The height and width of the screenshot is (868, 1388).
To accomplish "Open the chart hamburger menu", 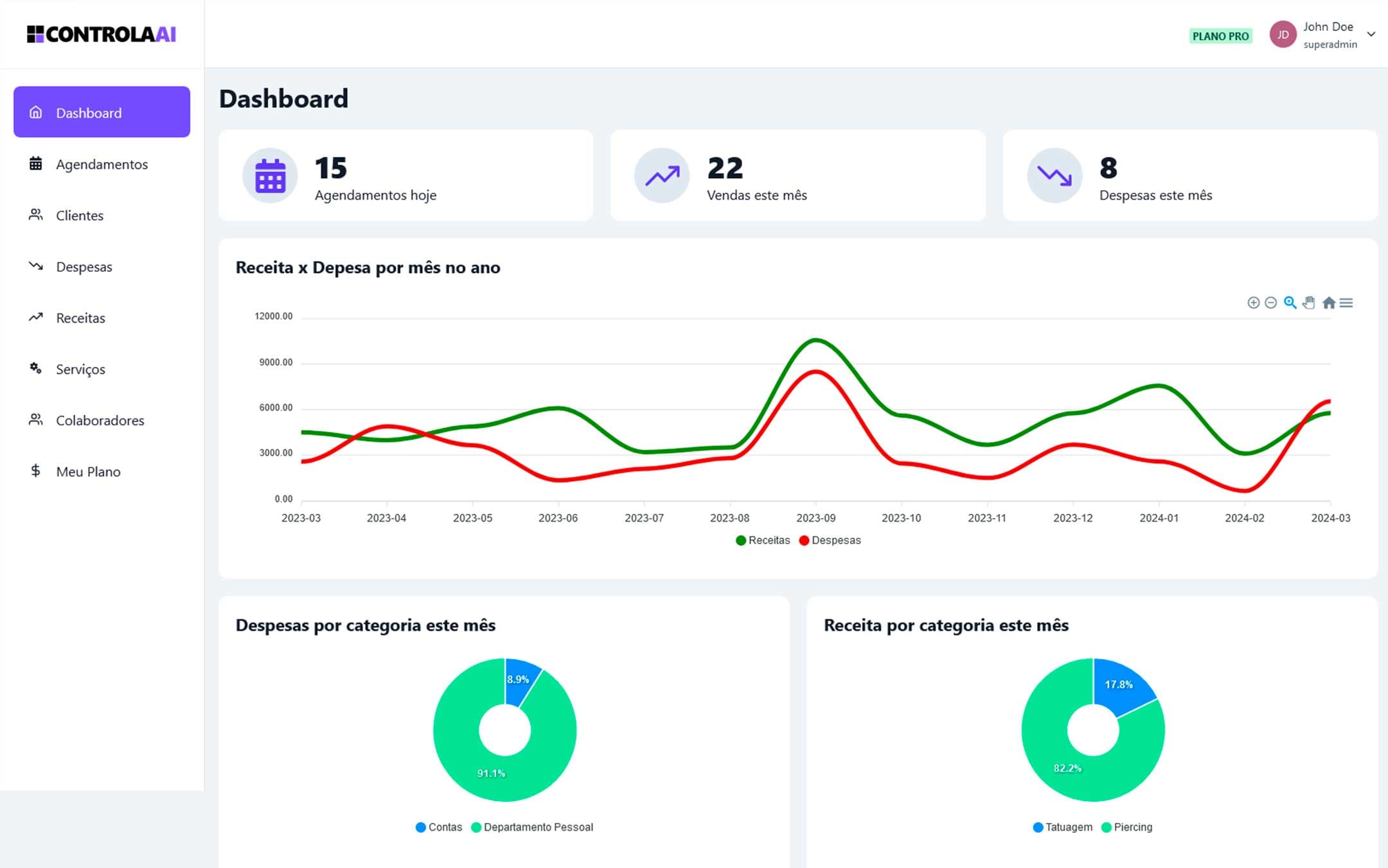I will tap(1346, 303).
